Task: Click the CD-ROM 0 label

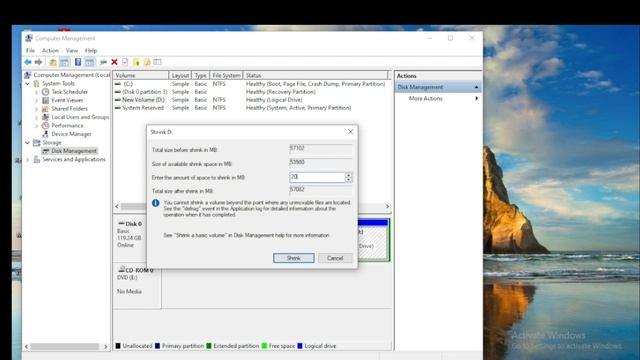Action: [x=139, y=270]
